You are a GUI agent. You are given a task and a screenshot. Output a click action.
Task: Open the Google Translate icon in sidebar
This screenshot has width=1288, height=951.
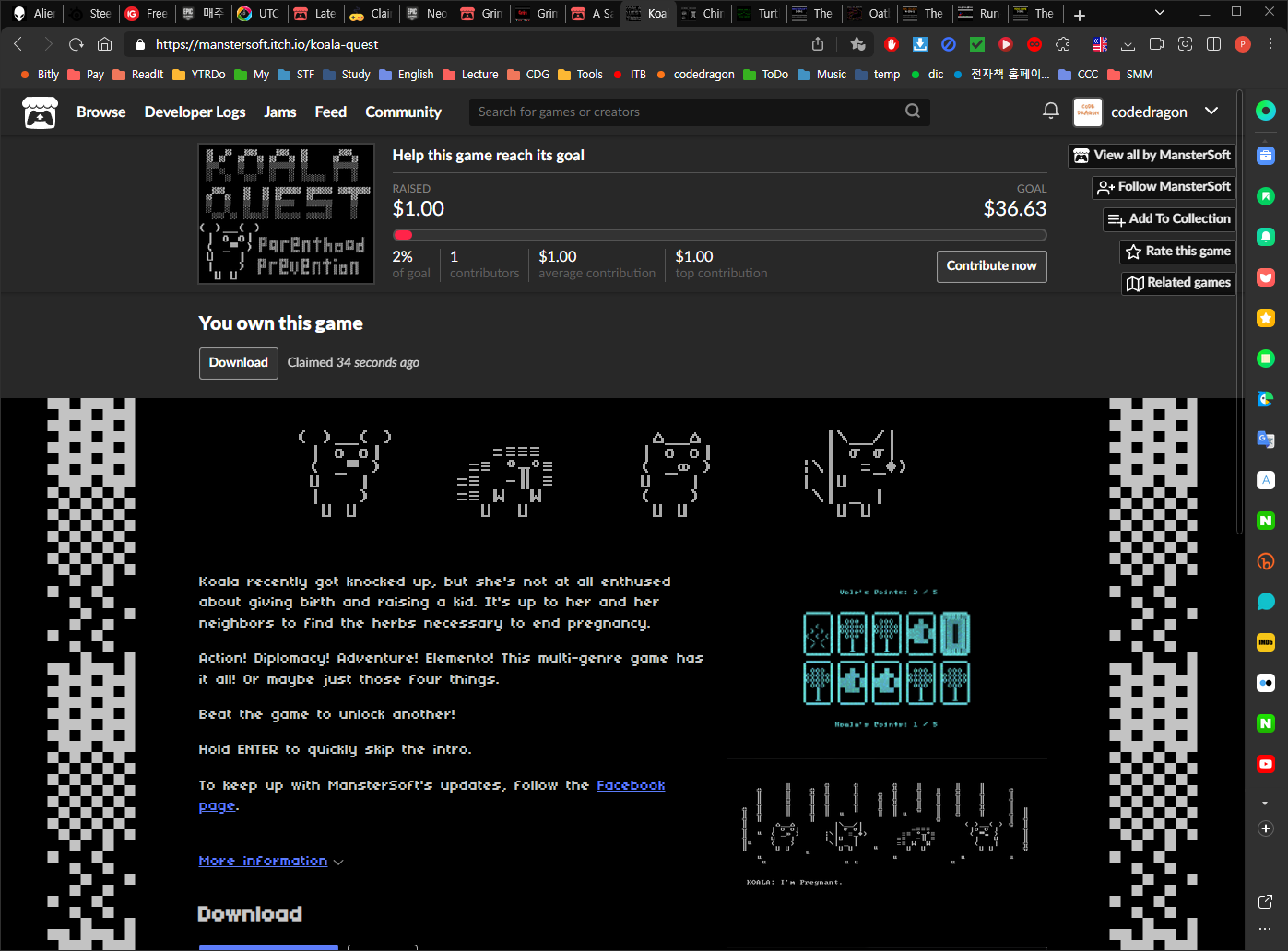pyautogui.click(x=1266, y=440)
